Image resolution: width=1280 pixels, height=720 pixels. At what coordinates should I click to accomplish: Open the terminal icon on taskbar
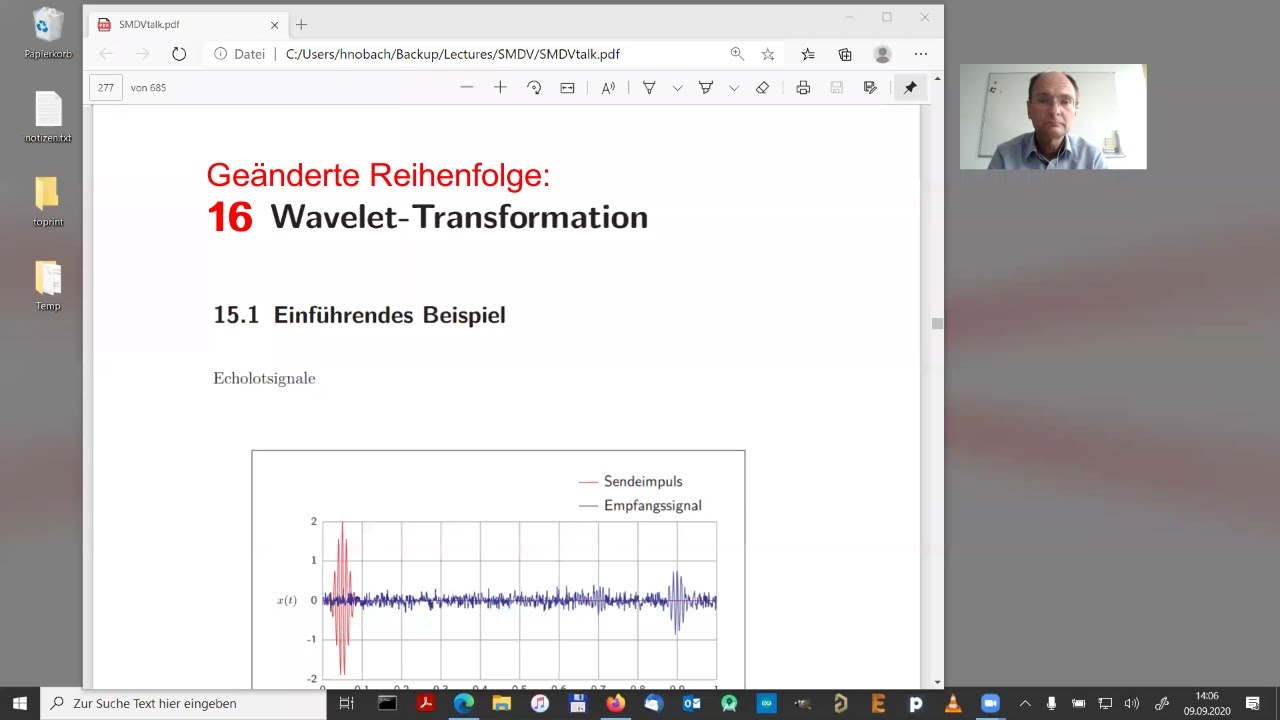tap(387, 703)
